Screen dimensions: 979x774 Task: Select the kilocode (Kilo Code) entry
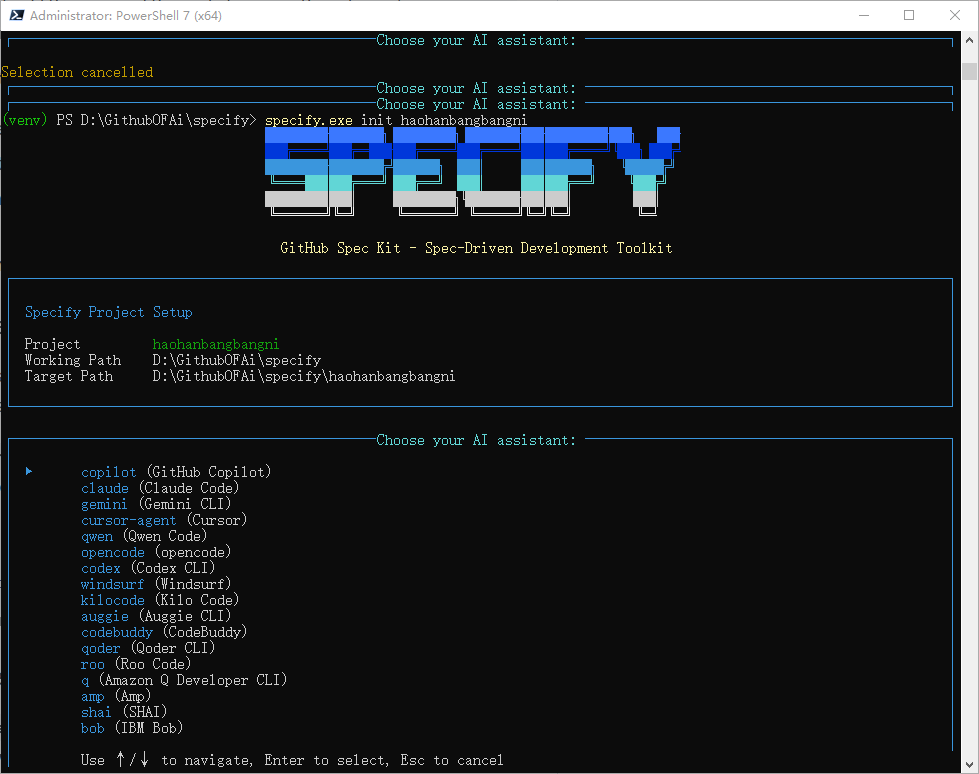160,600
